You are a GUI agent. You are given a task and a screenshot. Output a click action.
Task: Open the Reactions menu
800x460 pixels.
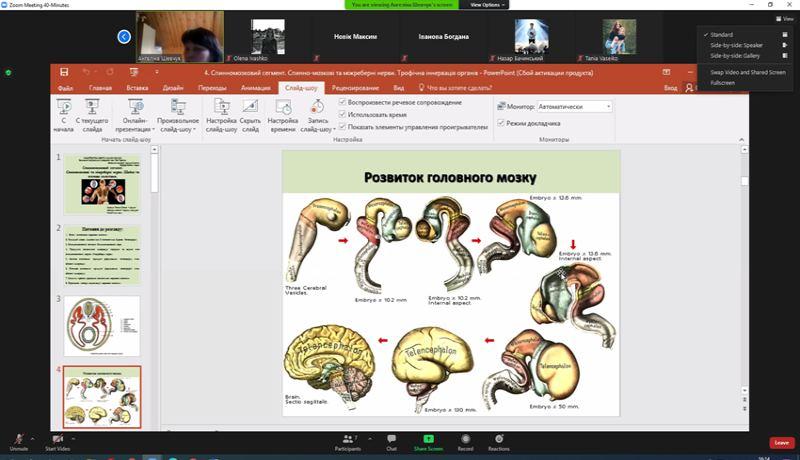(x=498, y=439)
